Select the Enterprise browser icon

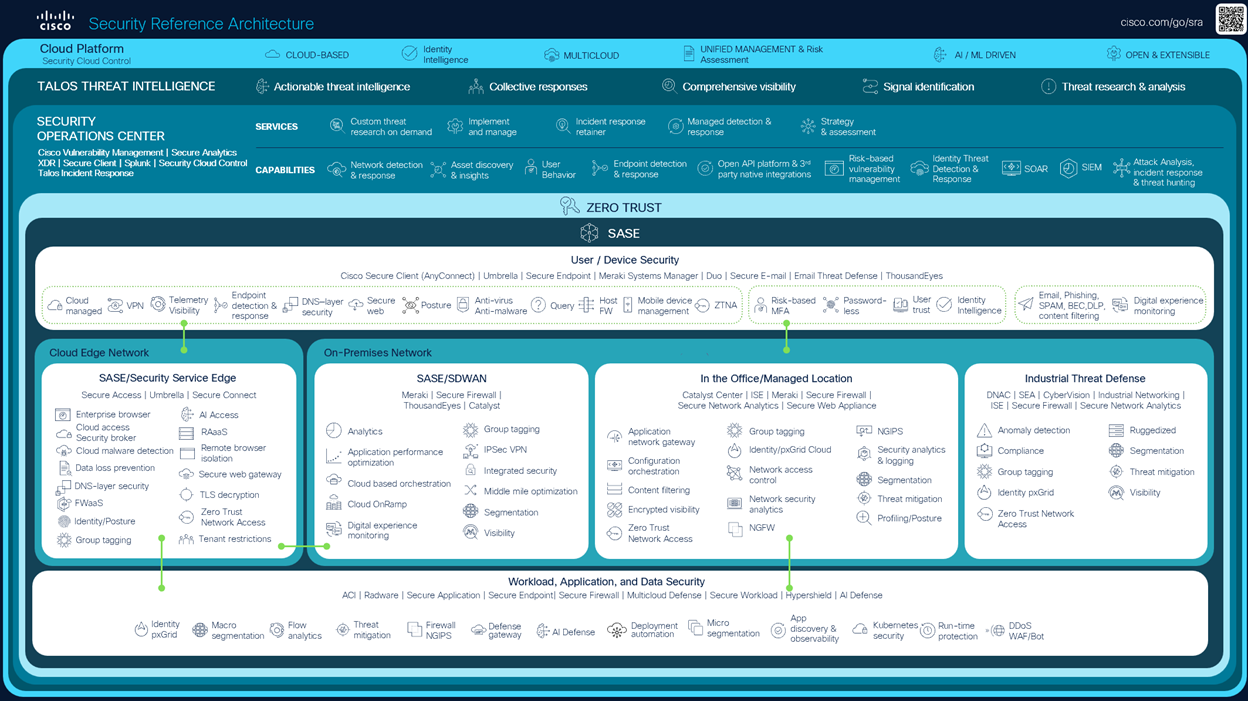pos(63,415)
